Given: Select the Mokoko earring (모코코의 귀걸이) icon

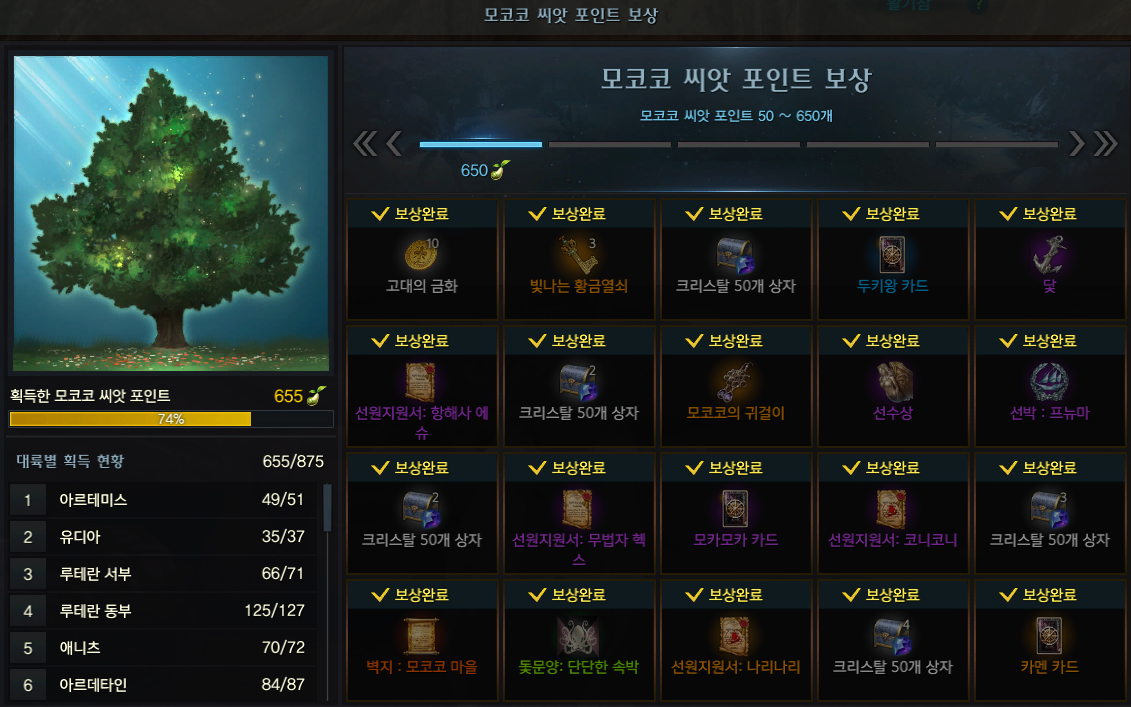Looking at the screenshot, I should 735,382.
